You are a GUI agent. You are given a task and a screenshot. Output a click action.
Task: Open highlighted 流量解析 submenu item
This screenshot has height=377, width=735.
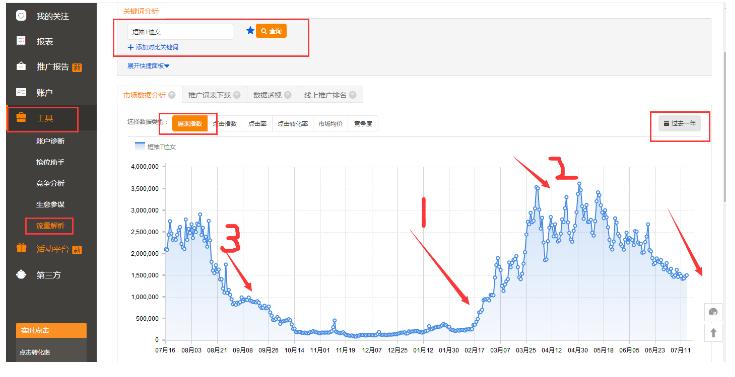coord(50,226)
